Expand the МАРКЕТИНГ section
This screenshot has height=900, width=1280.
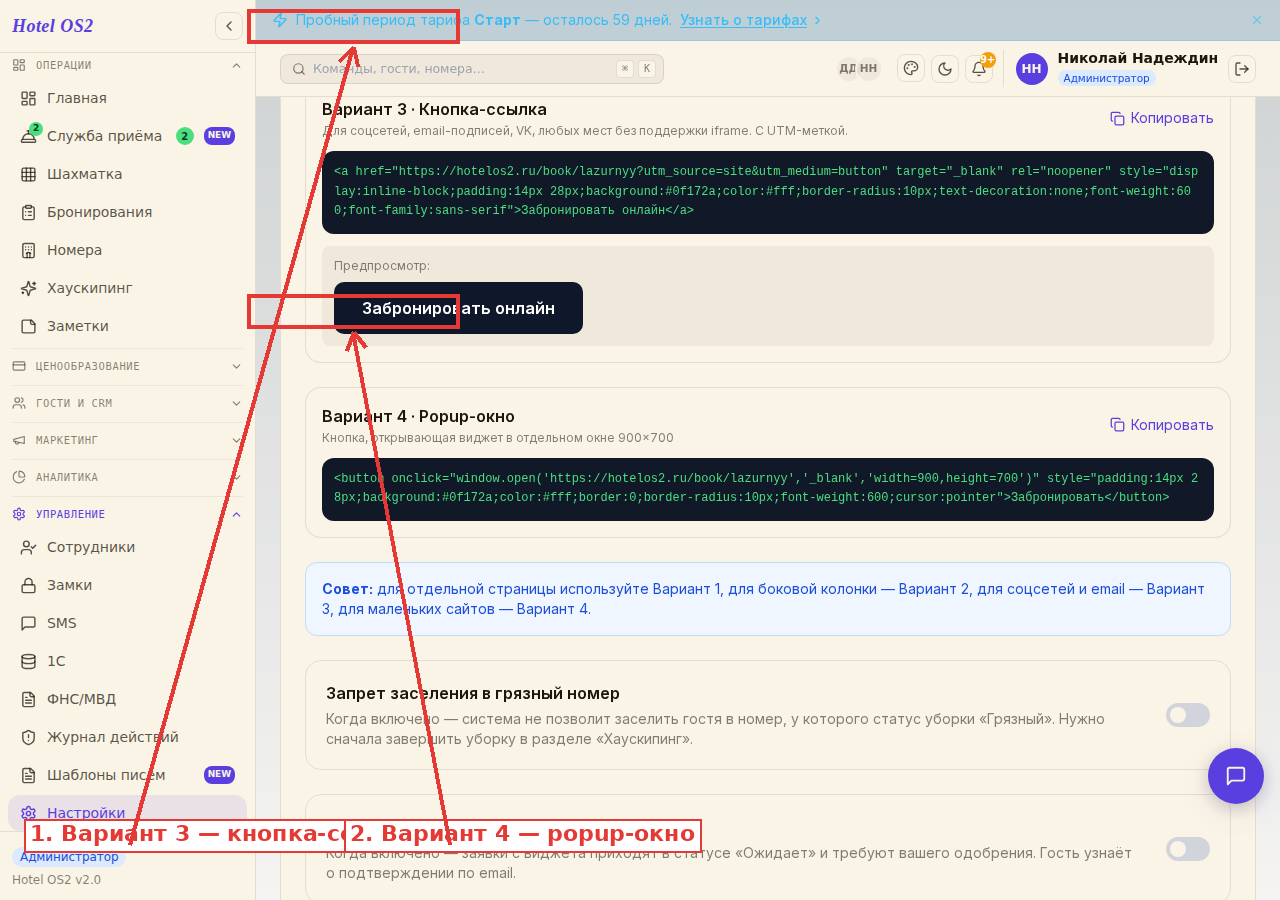point(127,440)
